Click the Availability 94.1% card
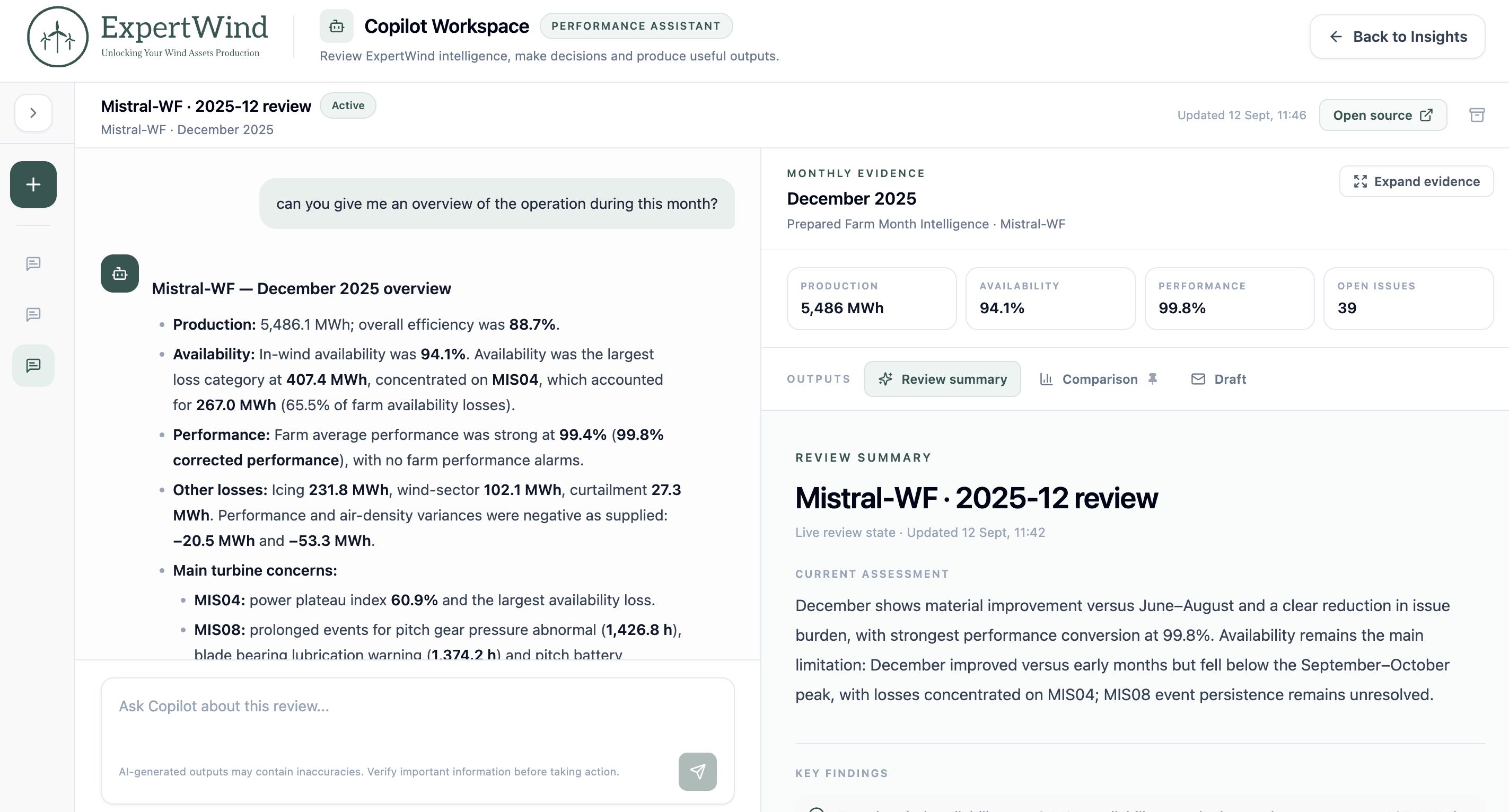The width and height of the screenshot is (1509, 812). tap(1050, 298)
